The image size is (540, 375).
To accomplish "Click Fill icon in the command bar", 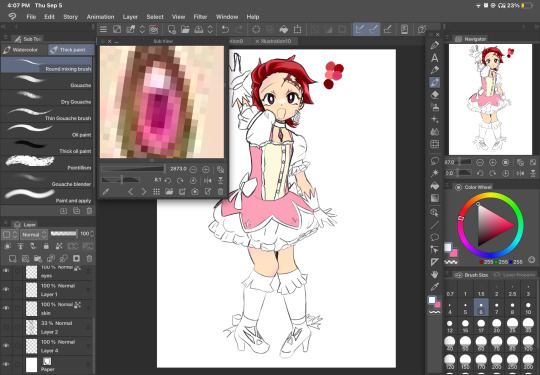I will click(x=284, y=30).
